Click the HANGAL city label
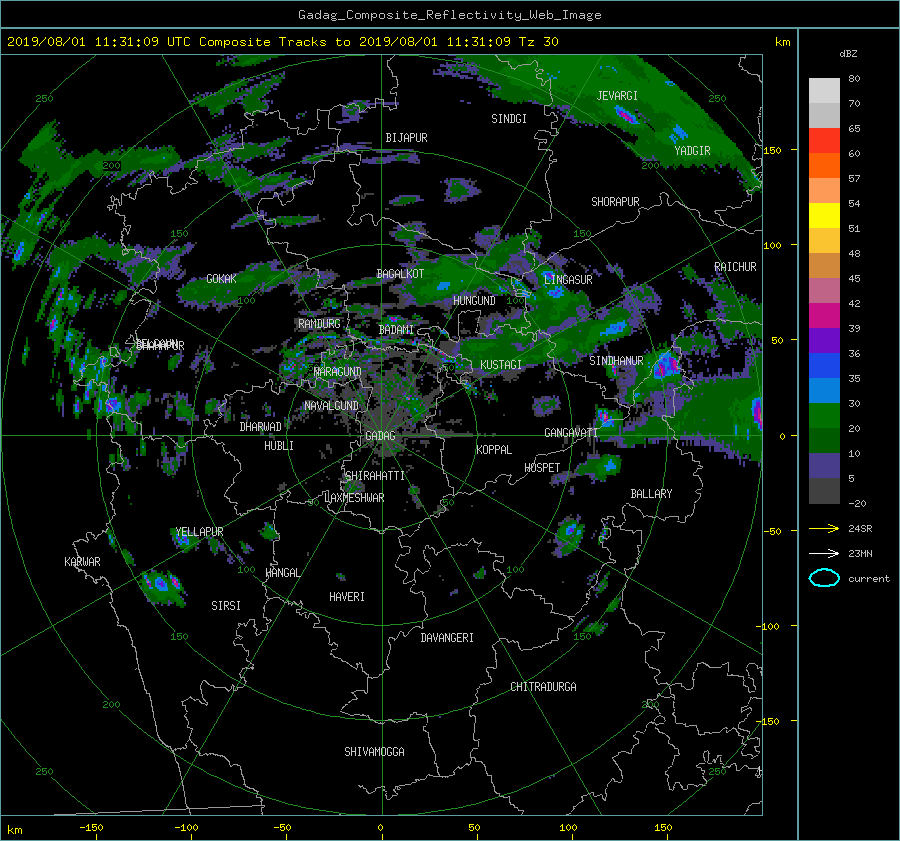Screen dimensions: 900x841 (282, 573)
